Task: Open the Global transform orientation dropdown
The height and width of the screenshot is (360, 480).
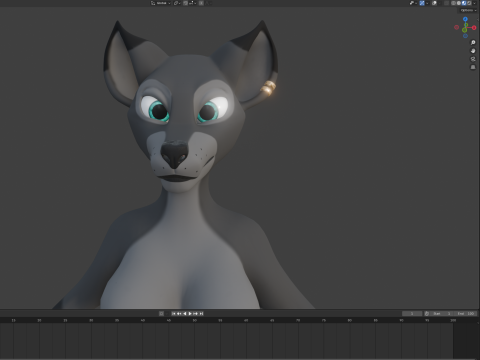Action: click(160, 3)
